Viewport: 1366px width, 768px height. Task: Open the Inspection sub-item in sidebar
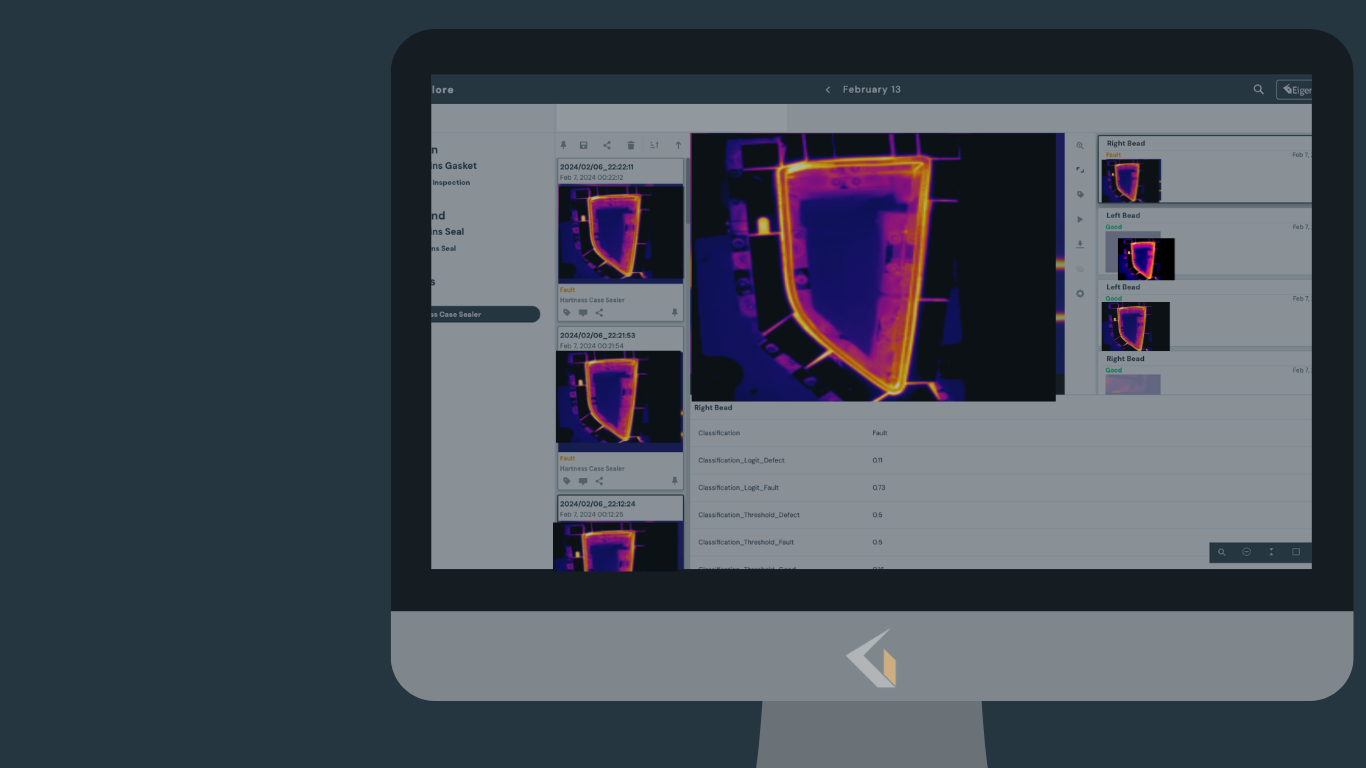[451, 183]
